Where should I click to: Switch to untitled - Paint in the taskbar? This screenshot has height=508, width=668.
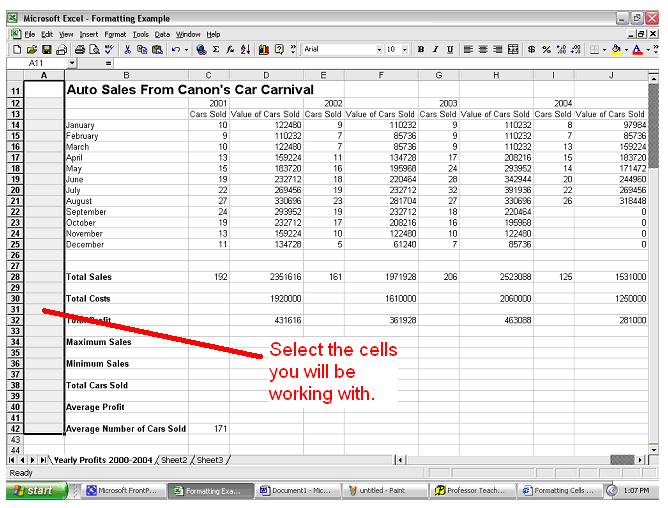(382, 491)
